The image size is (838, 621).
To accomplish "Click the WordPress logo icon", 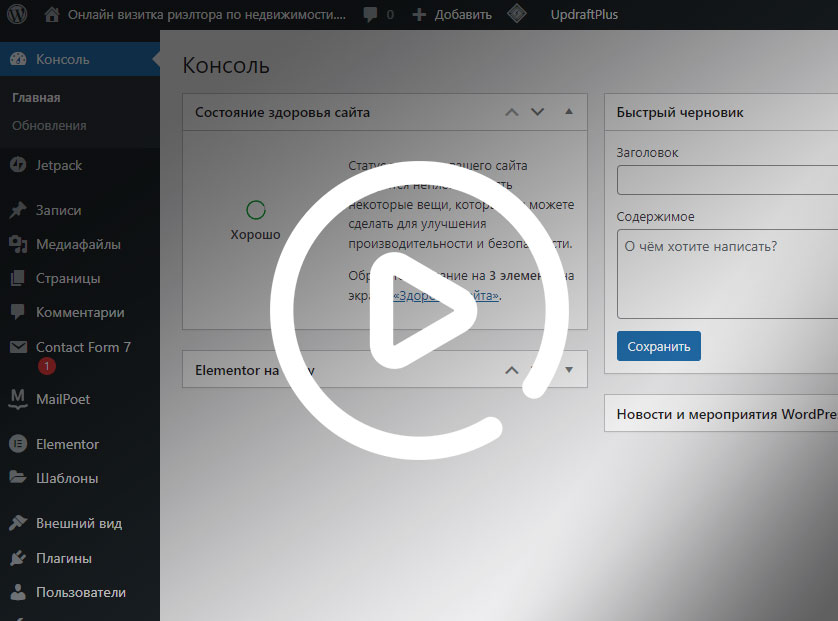I will tap(17, 15).
